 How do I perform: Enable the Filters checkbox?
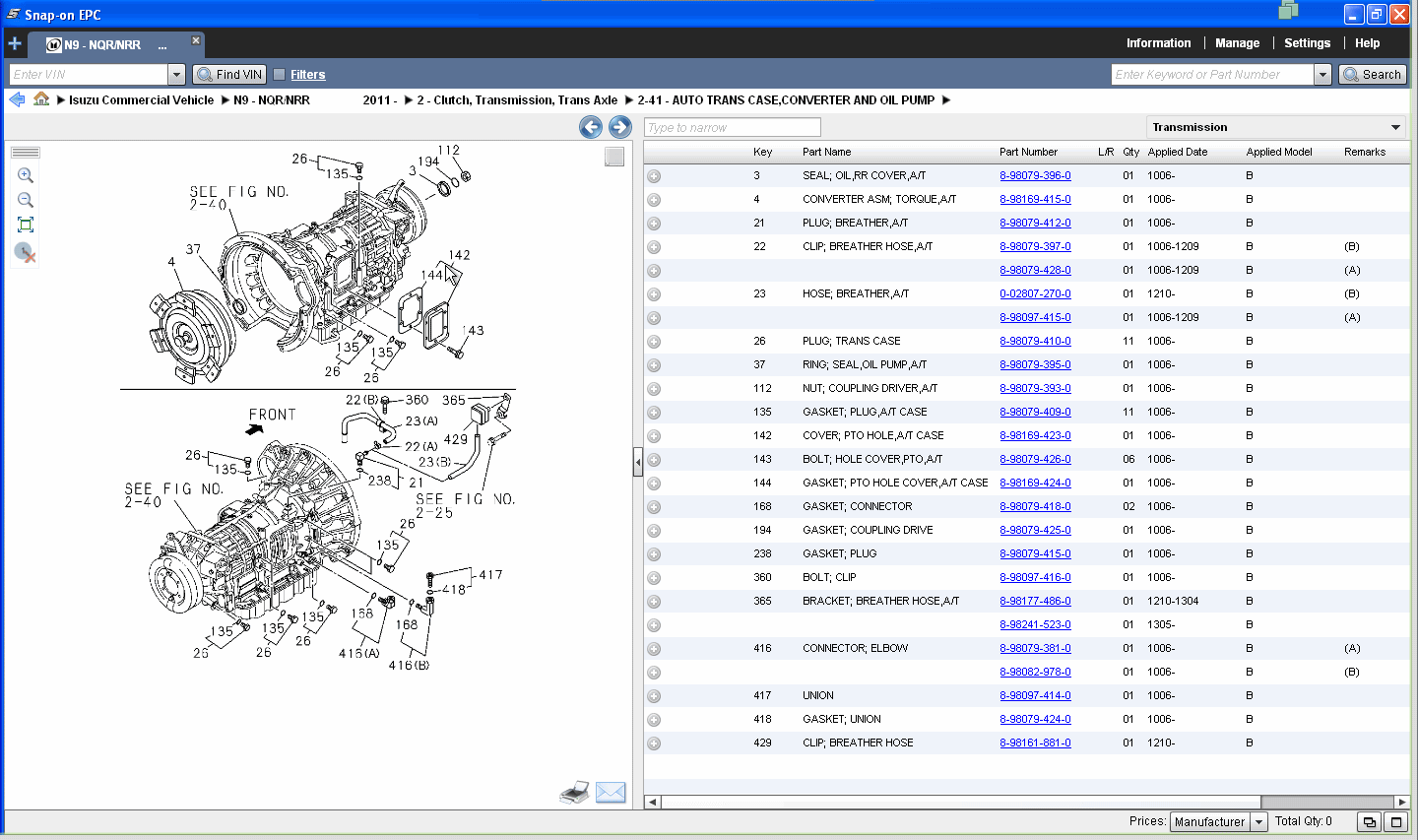click(x=280, y=75)
